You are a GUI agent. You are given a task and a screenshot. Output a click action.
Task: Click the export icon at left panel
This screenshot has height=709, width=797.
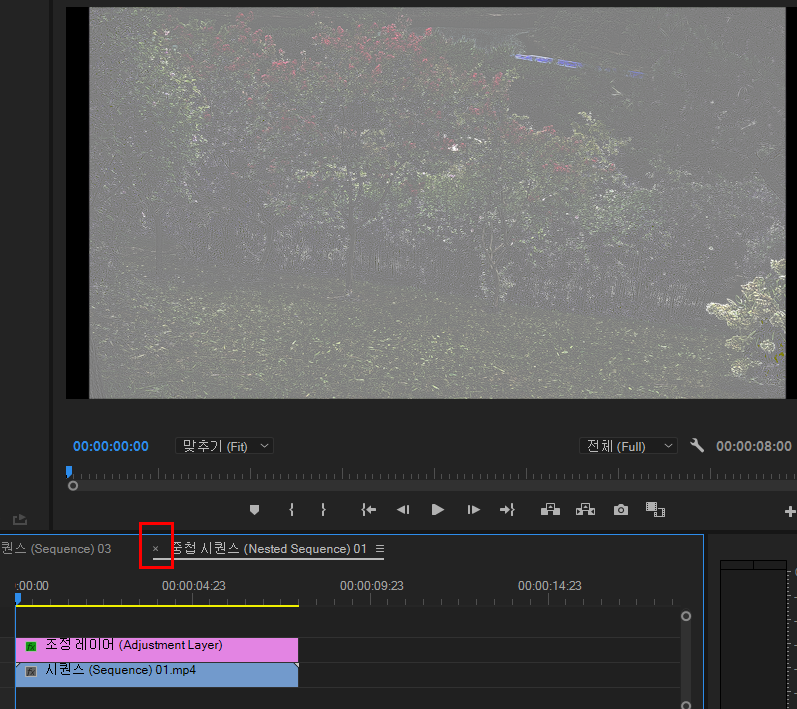(20, 519)
